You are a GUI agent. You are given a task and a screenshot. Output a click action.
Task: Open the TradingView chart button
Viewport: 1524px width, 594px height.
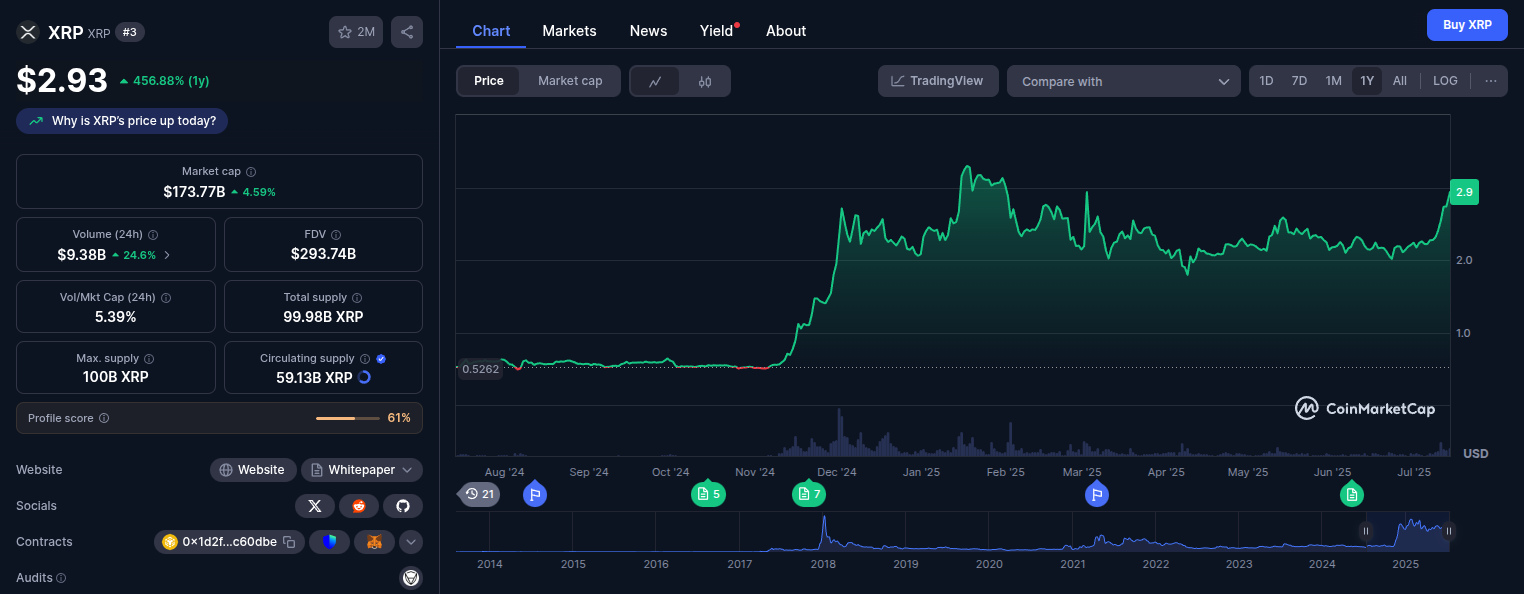click(938, 81)
